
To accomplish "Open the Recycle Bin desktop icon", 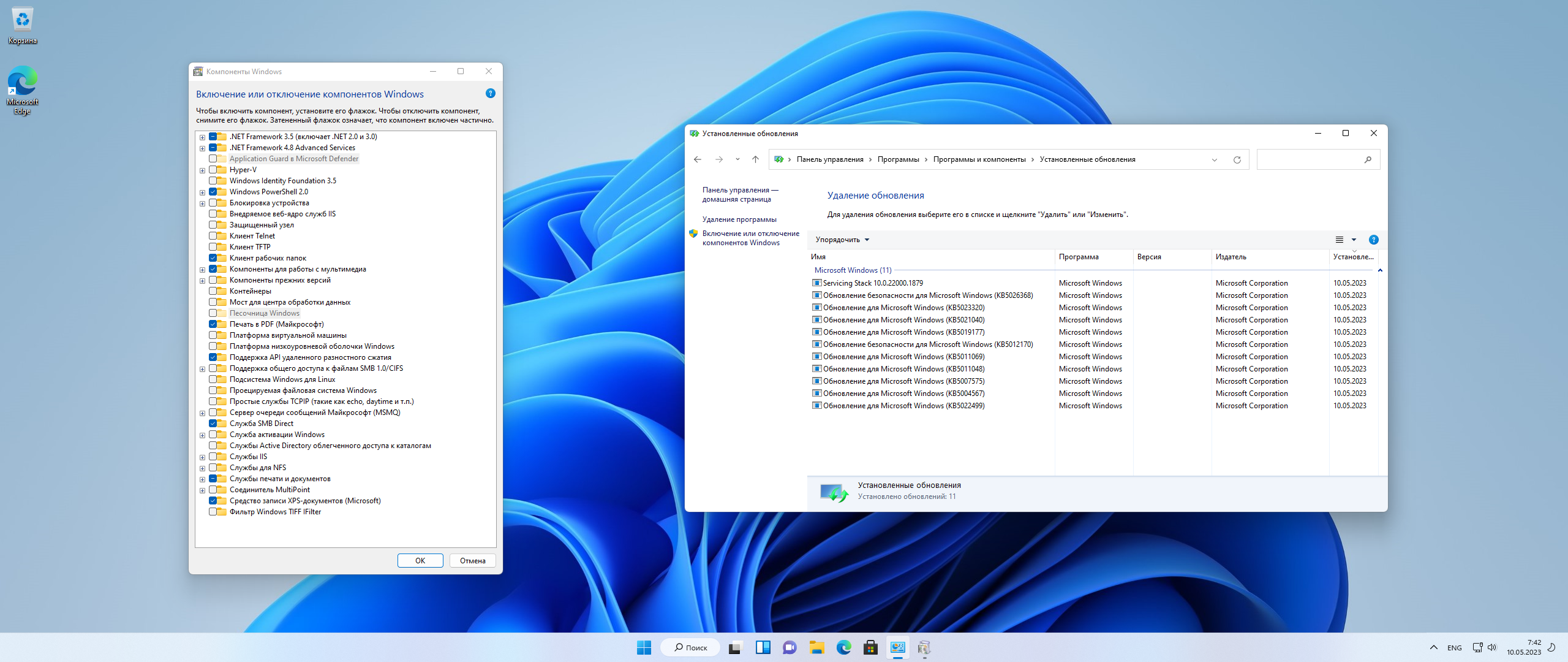I will point(23,26).
